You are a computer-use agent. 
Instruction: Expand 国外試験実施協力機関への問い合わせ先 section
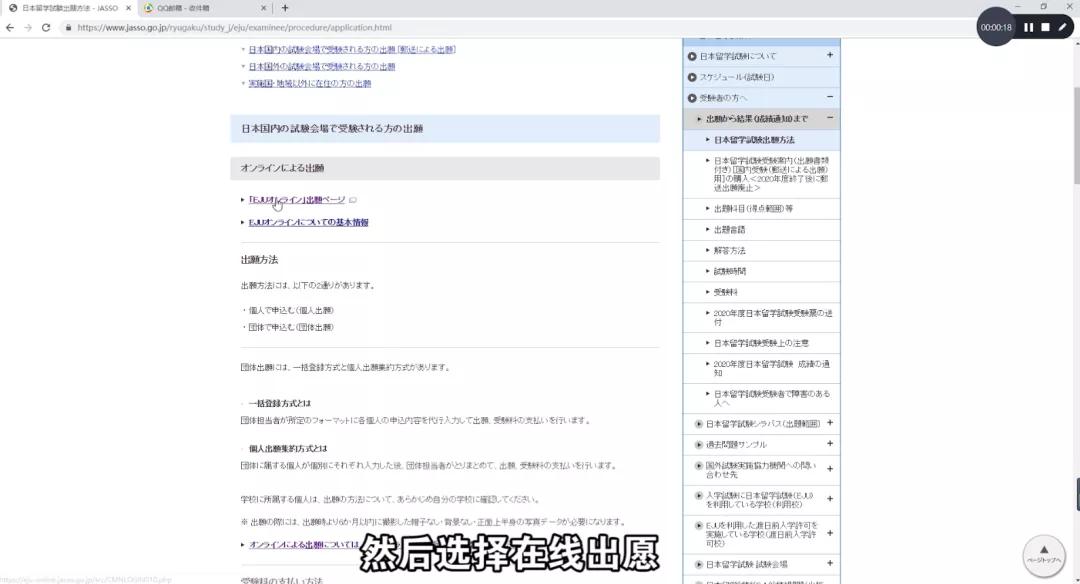click(830, 469)
